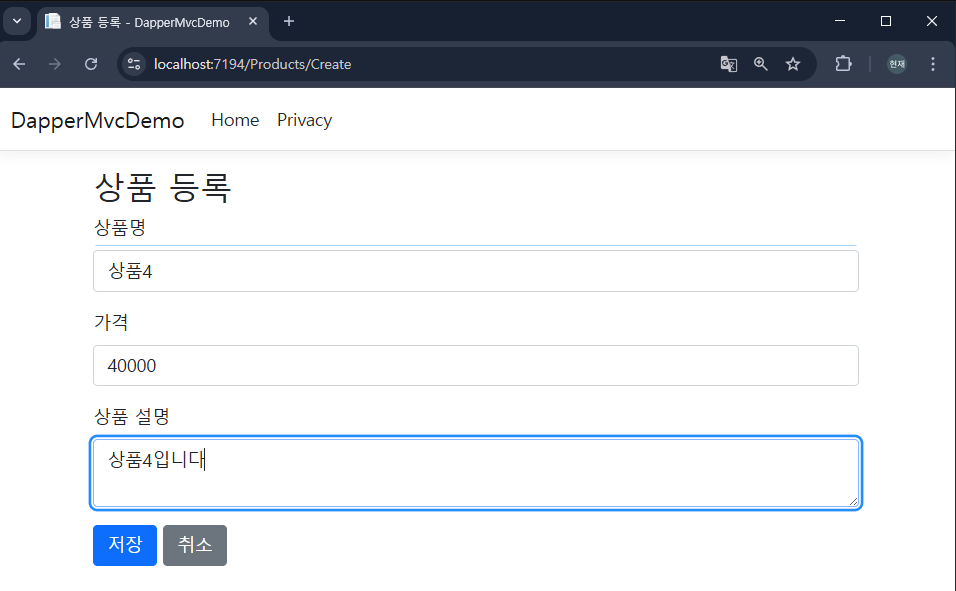The image size is (956, 591).
Task: Expand the tab search dropdown arrow
Action: coord(16,21)
